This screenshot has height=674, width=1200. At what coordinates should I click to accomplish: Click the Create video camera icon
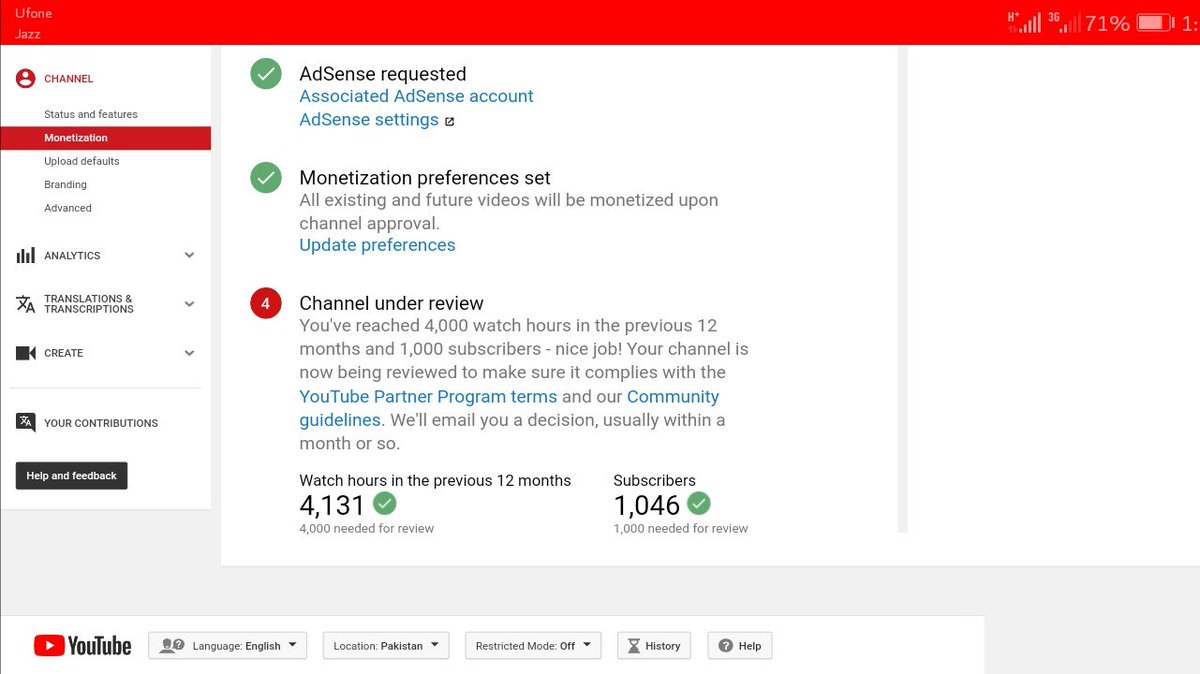26,353
